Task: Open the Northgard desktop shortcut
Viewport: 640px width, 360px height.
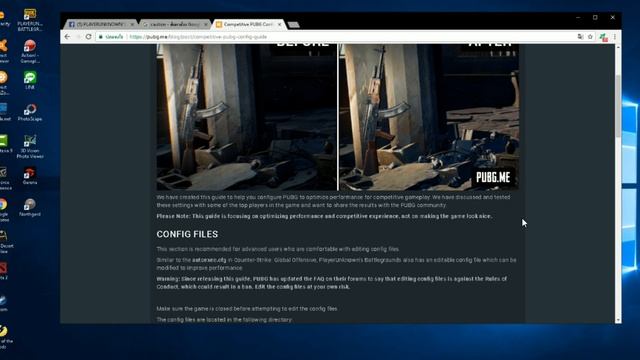Action: tap(30, 207)
